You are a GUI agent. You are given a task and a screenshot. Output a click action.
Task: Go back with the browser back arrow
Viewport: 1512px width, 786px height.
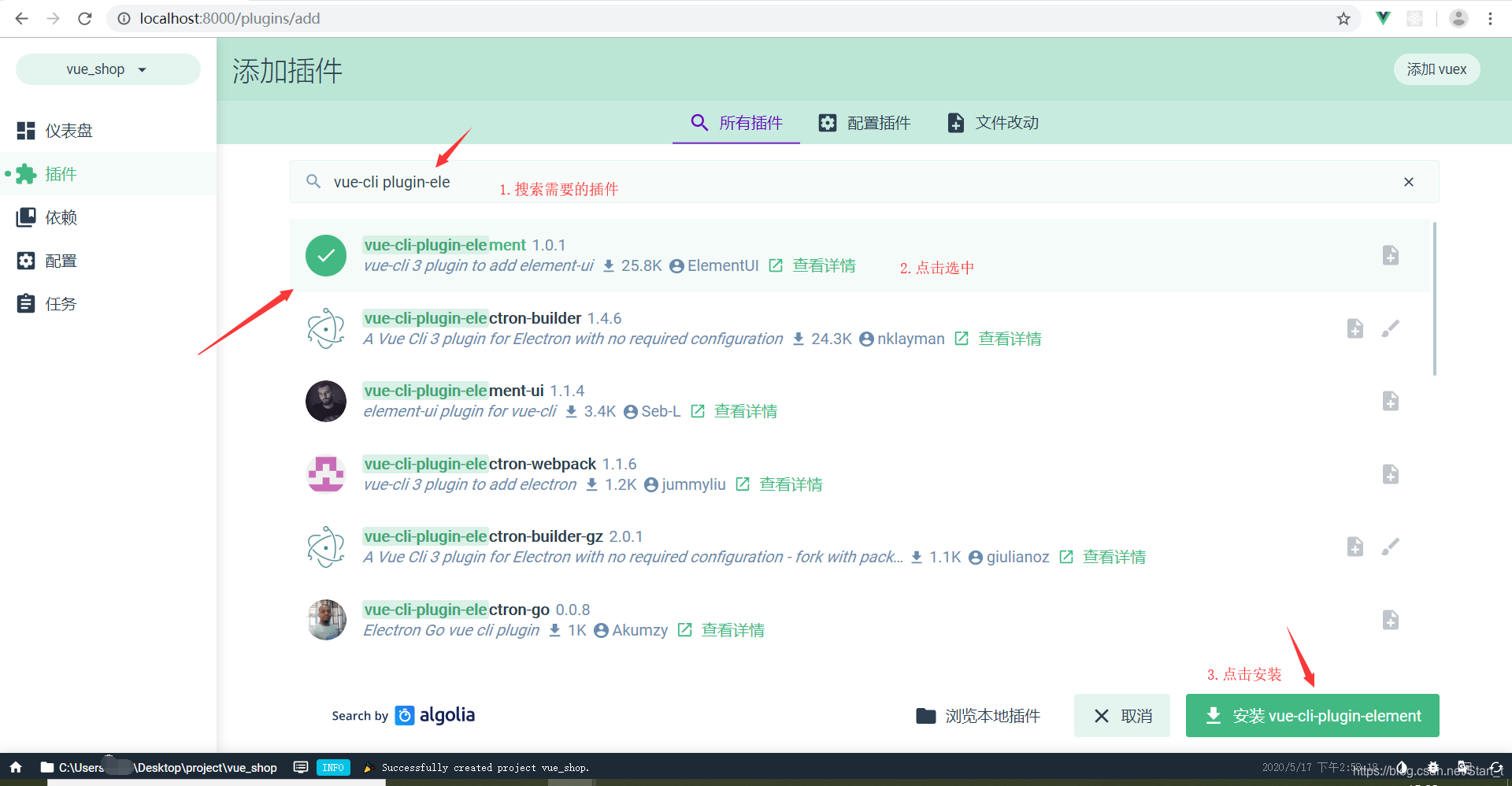(21, 18)
